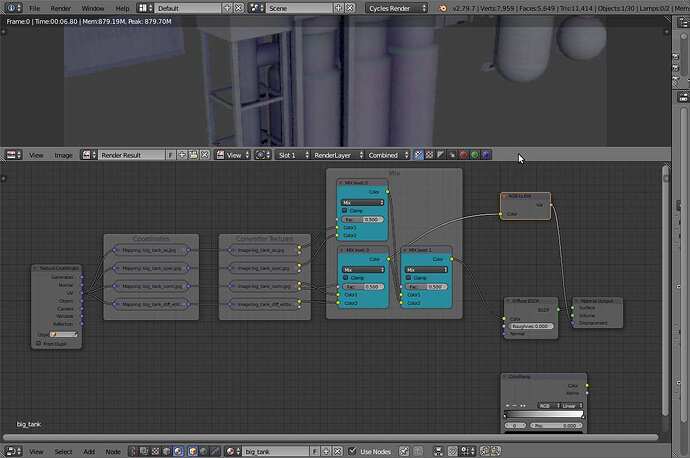Toggle the Use Nodes checkbox
Screen dimensions: 690x458
pos(352,451)
